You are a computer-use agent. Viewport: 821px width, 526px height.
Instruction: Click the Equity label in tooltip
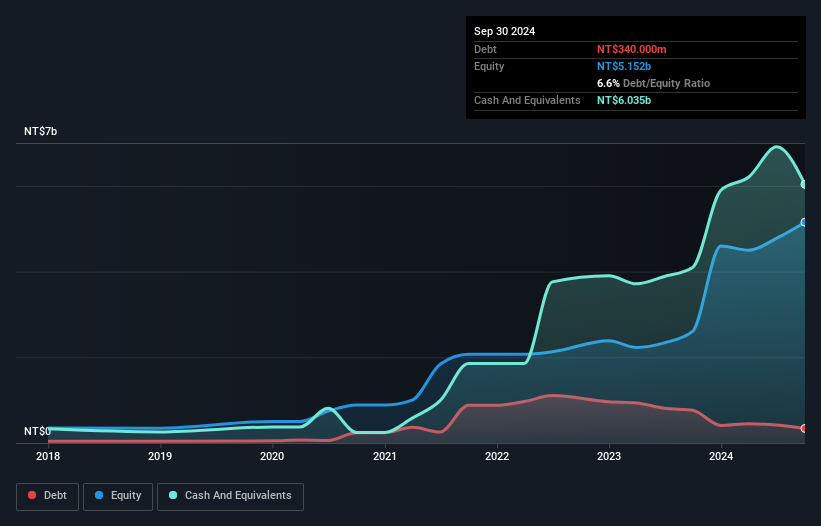coord(489,66)
